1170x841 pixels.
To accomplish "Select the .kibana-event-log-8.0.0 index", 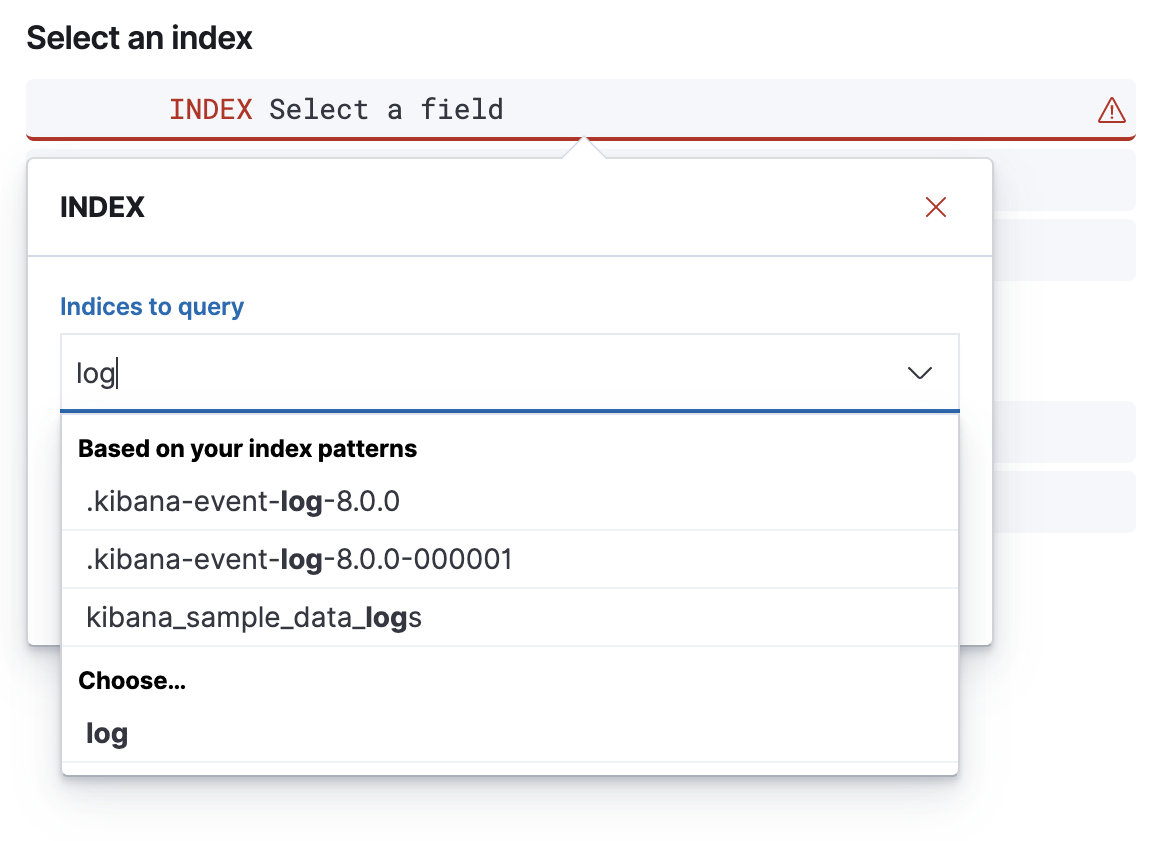I will [x=241, y=501].
